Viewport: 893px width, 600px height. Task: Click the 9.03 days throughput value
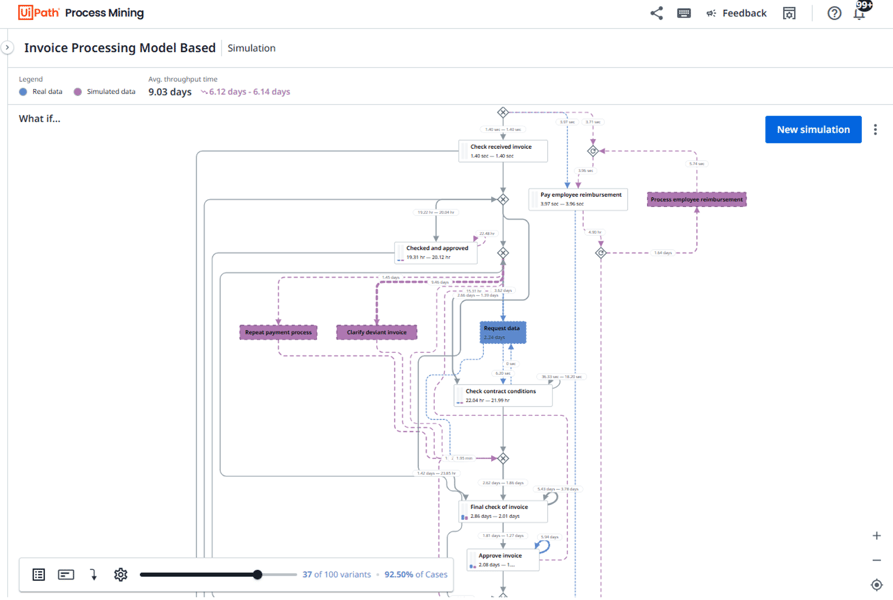click(x=170, y=92)
